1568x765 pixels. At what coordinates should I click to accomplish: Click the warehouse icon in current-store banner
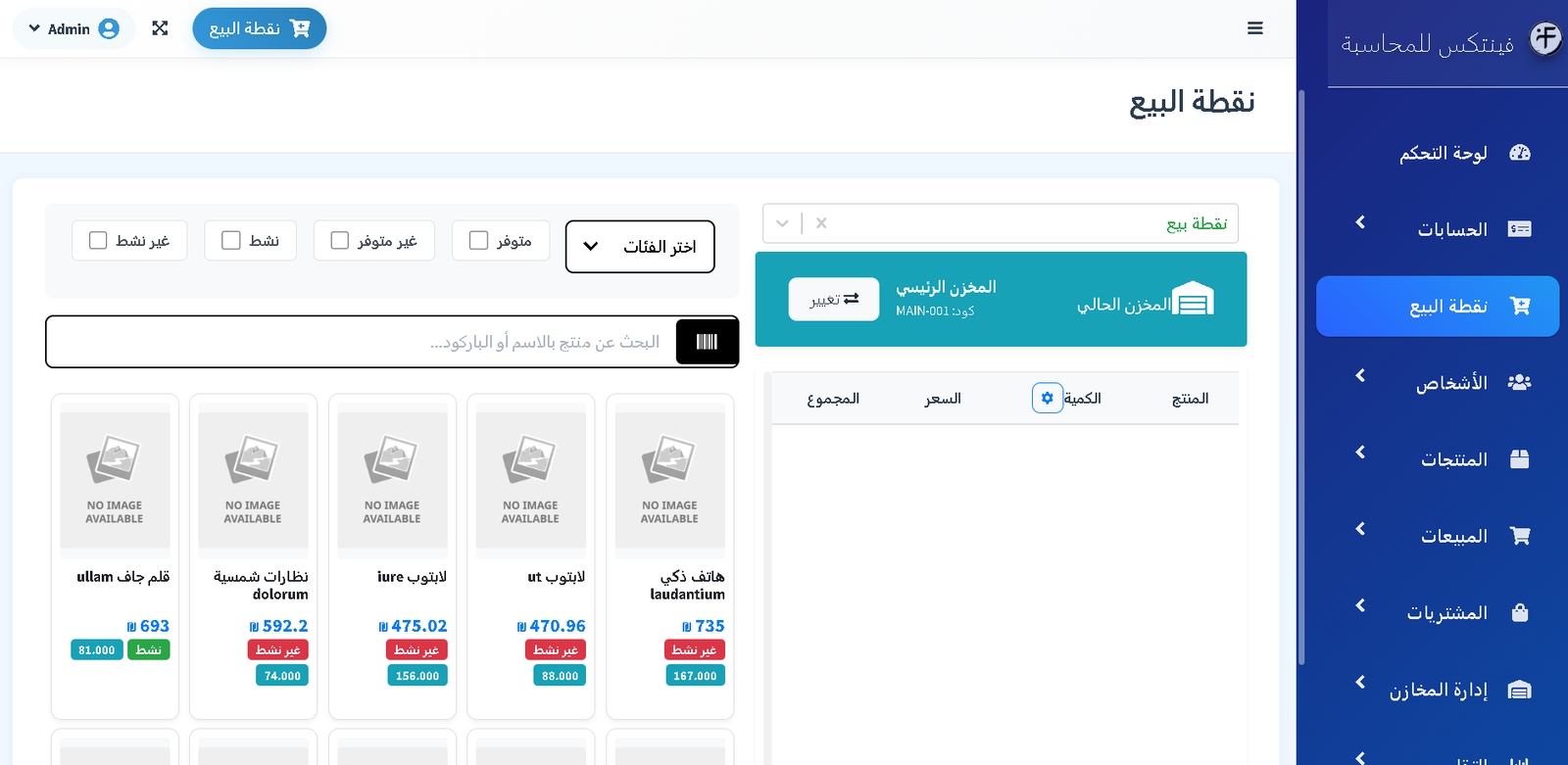(x=1194, y=299)
